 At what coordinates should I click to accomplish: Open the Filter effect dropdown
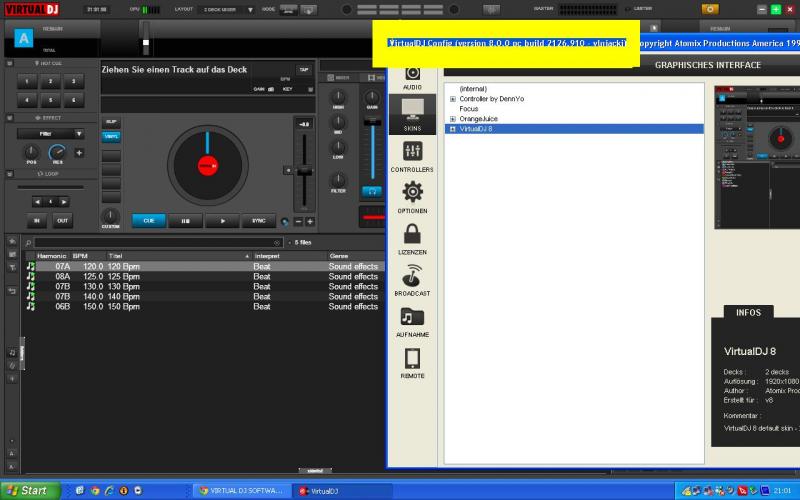(50, 133)
